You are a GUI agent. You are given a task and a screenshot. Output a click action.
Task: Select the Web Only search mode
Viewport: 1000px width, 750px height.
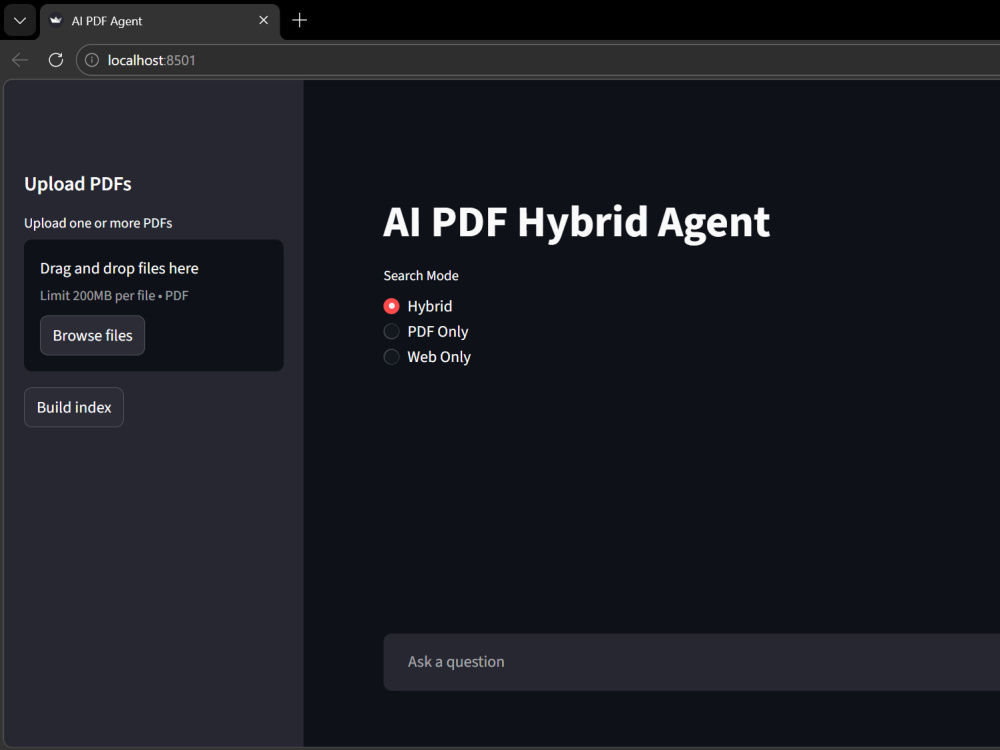click(427, 357)
